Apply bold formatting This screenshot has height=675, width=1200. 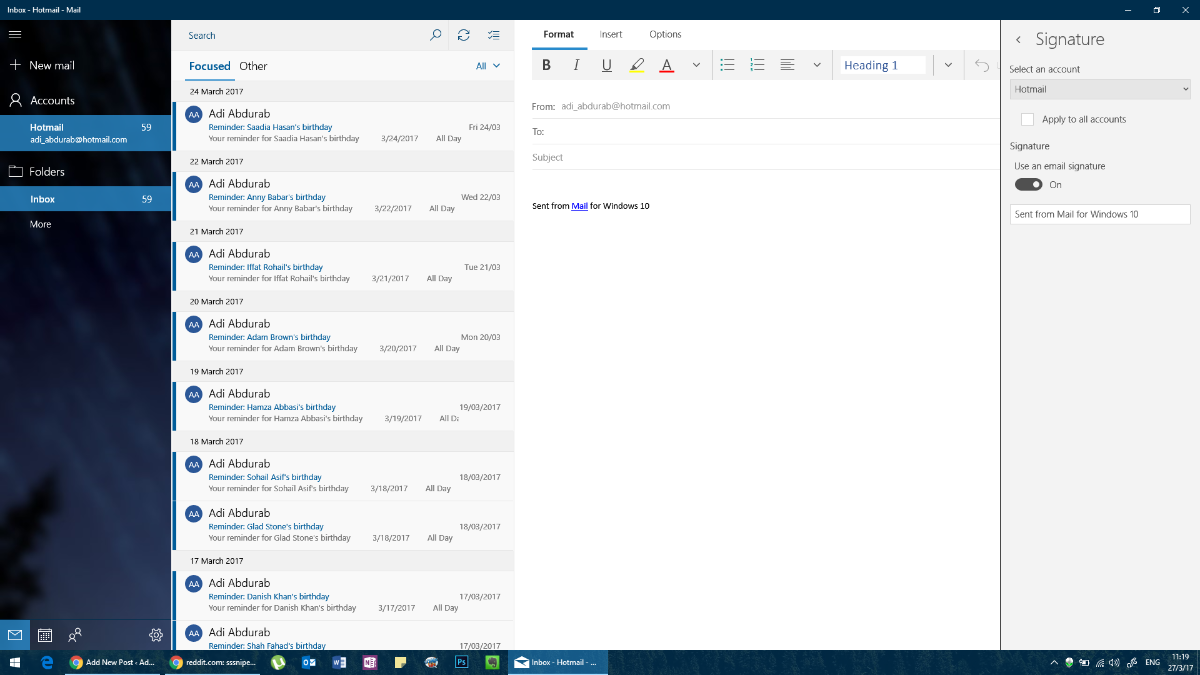coord(546,65)
